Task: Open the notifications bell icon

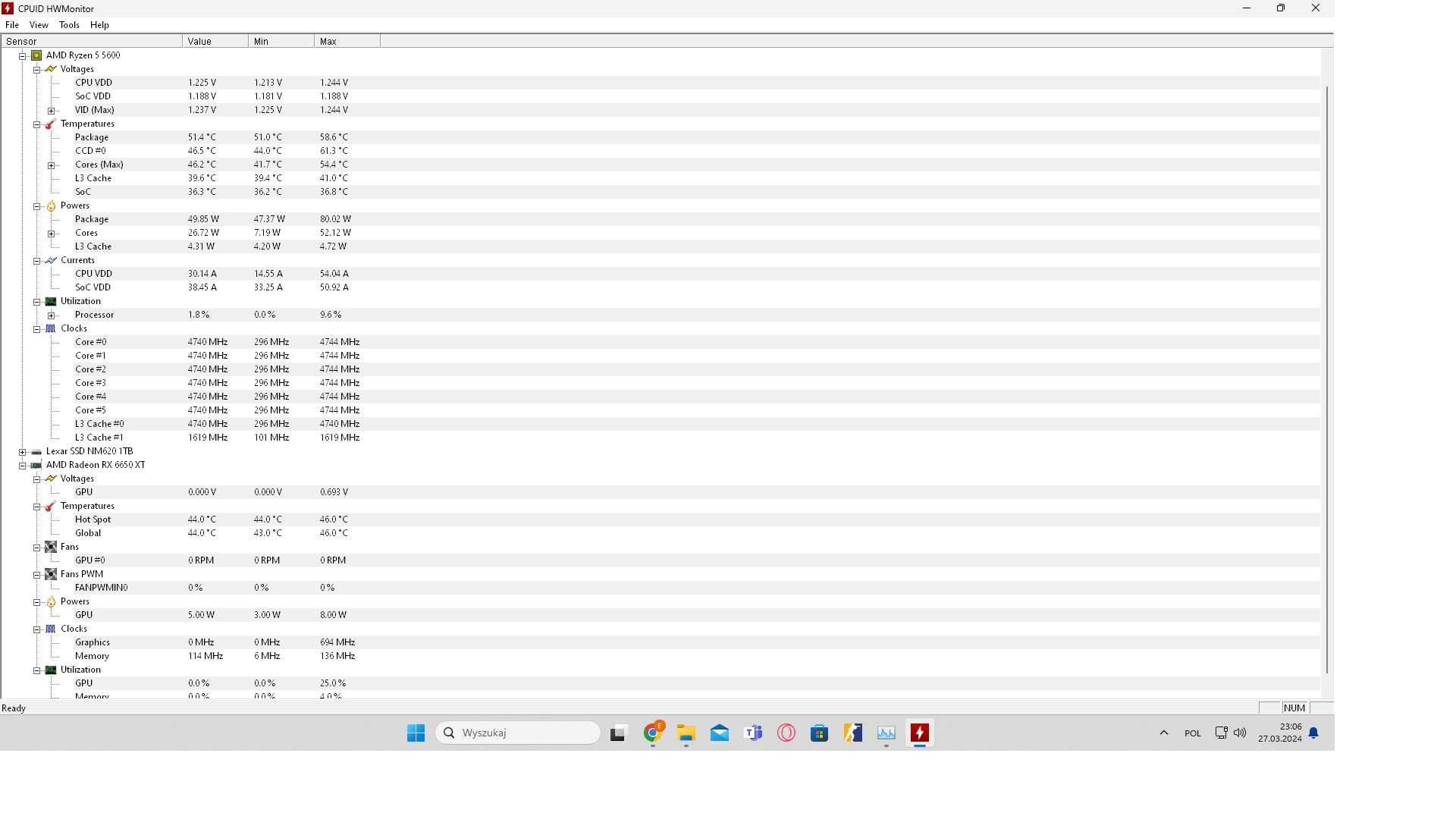Action: [1313, 733]
